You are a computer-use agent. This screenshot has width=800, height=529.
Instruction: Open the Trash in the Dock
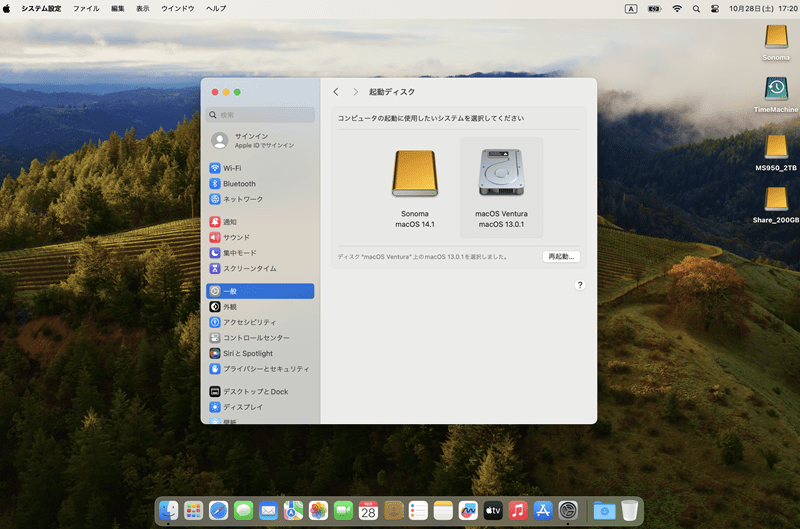(630, 510)
